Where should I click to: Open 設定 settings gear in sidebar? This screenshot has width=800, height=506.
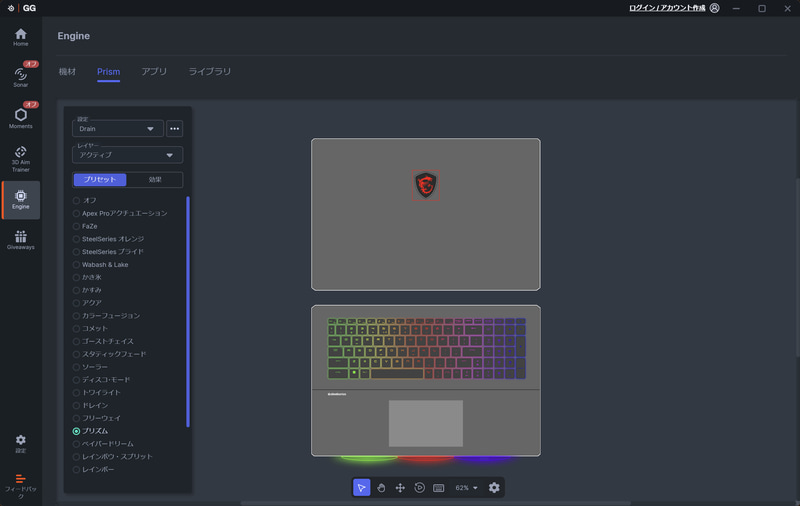coord(20,443)
